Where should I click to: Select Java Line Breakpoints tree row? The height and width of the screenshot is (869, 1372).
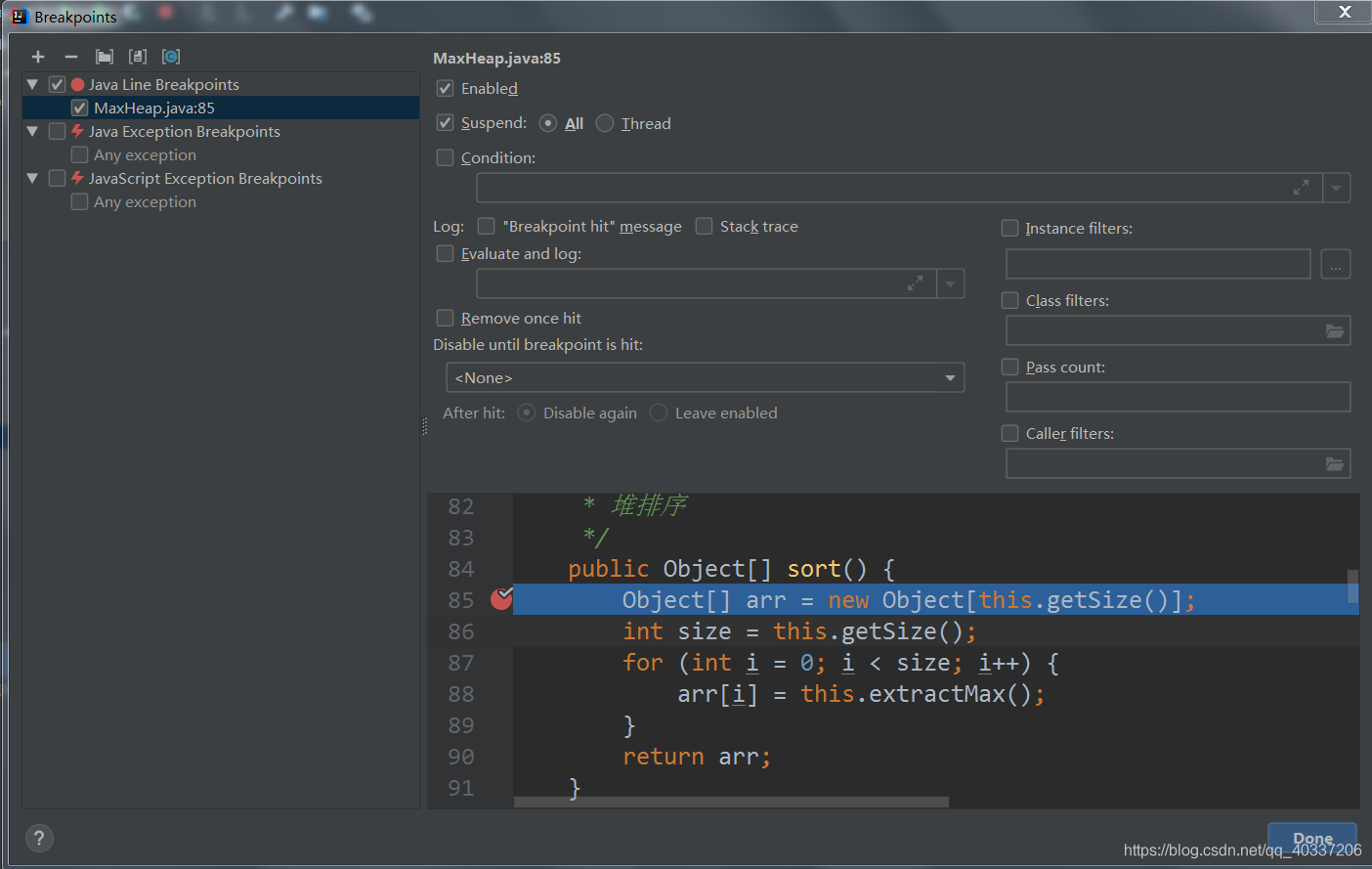point(221,84)
